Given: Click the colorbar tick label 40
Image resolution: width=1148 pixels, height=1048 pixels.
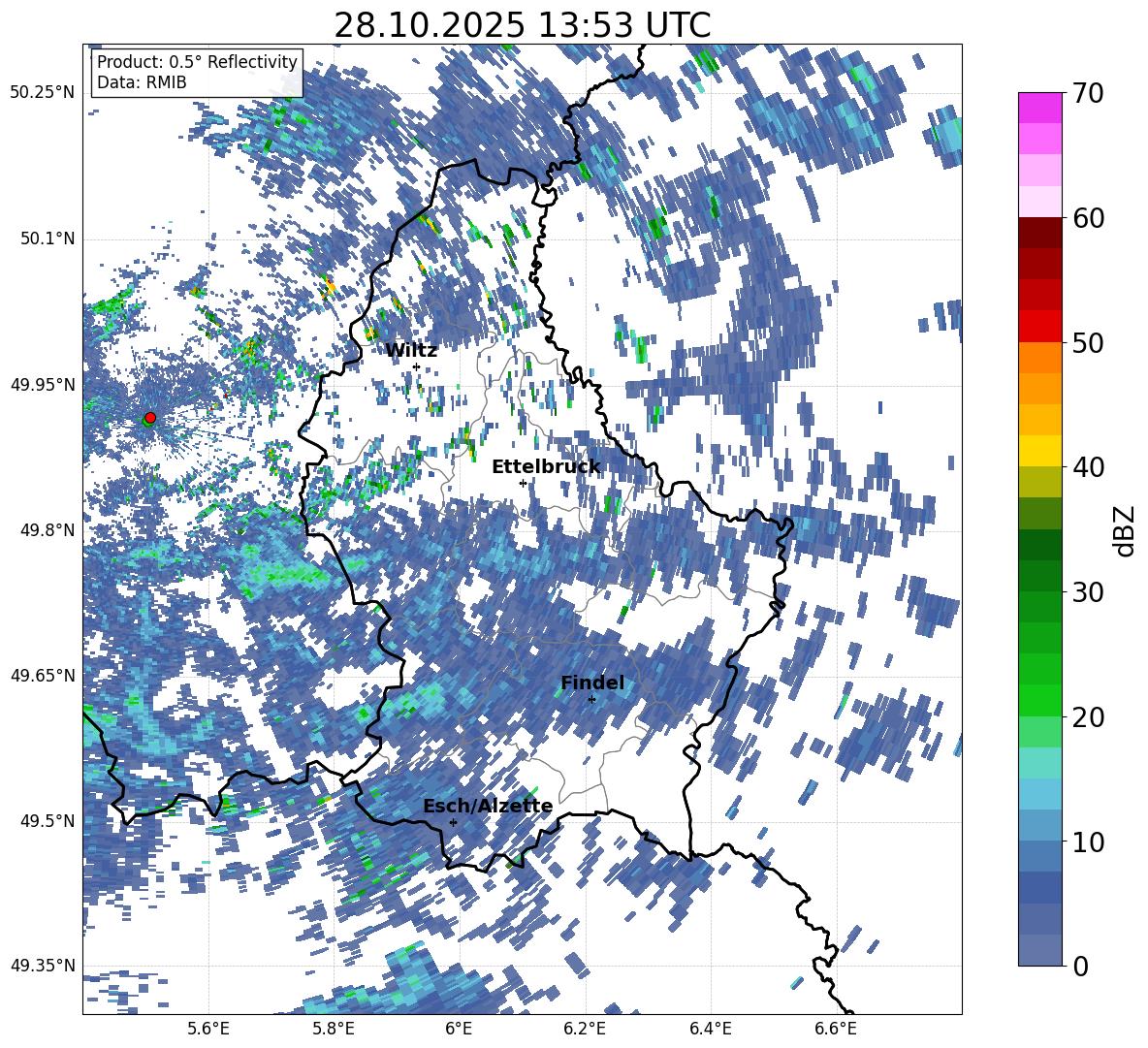Looking at the screenshot, I should point(1088,467).
